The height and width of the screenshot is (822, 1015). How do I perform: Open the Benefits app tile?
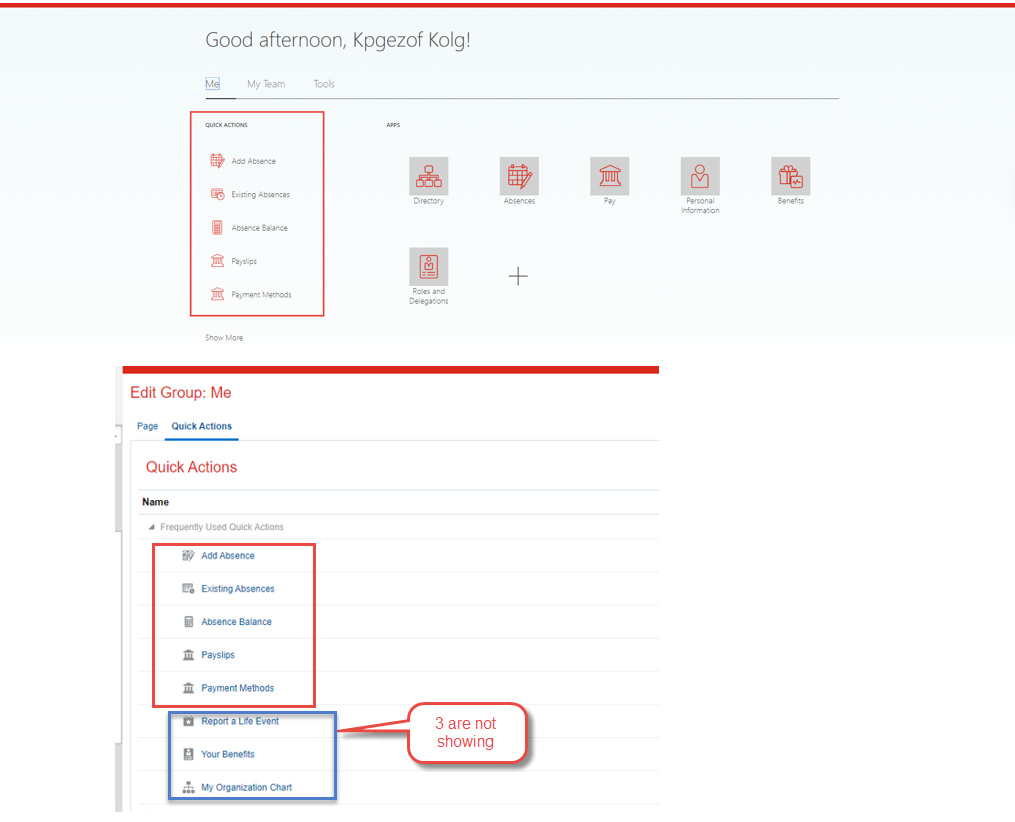tap(790, 176)
